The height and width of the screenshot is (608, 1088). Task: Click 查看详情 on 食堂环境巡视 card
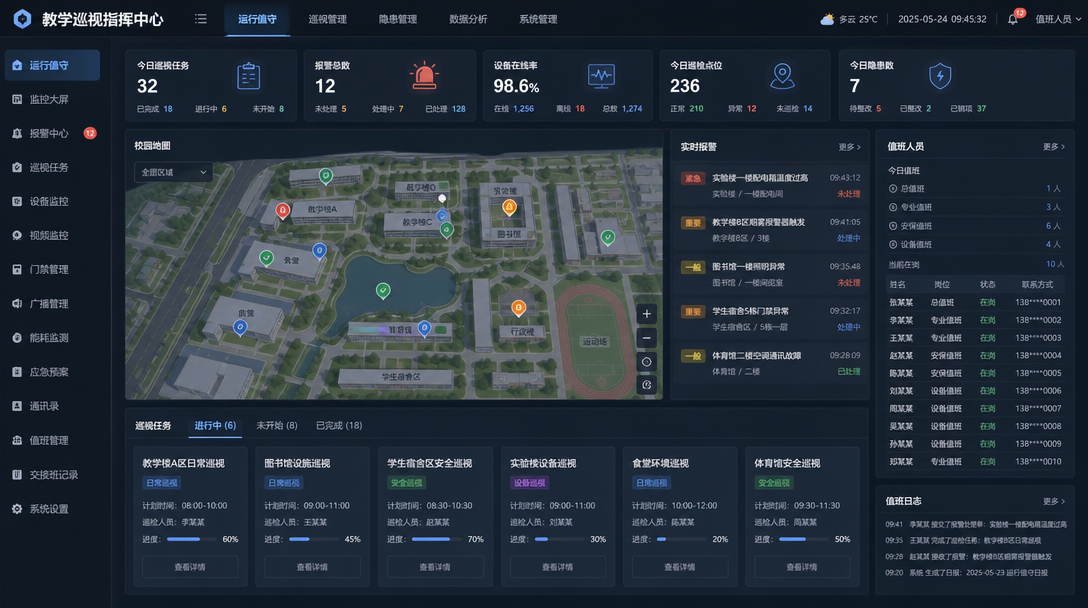point(680,567)
